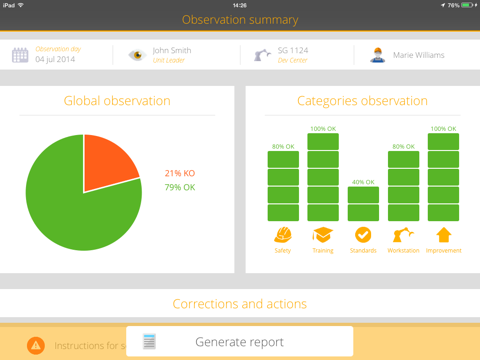480x360 pixels.
Task: Click the Generate report button
Action: click(240, 341)
